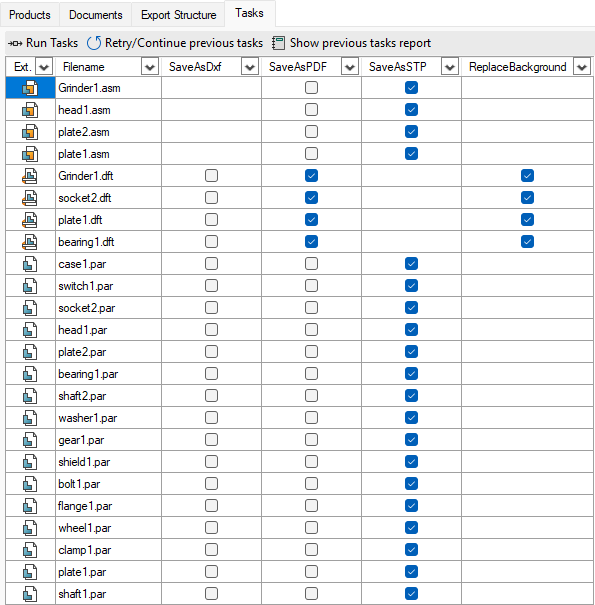Switch to the Products tab
This screenshot has height=605, width=595.
coord(30,15)
